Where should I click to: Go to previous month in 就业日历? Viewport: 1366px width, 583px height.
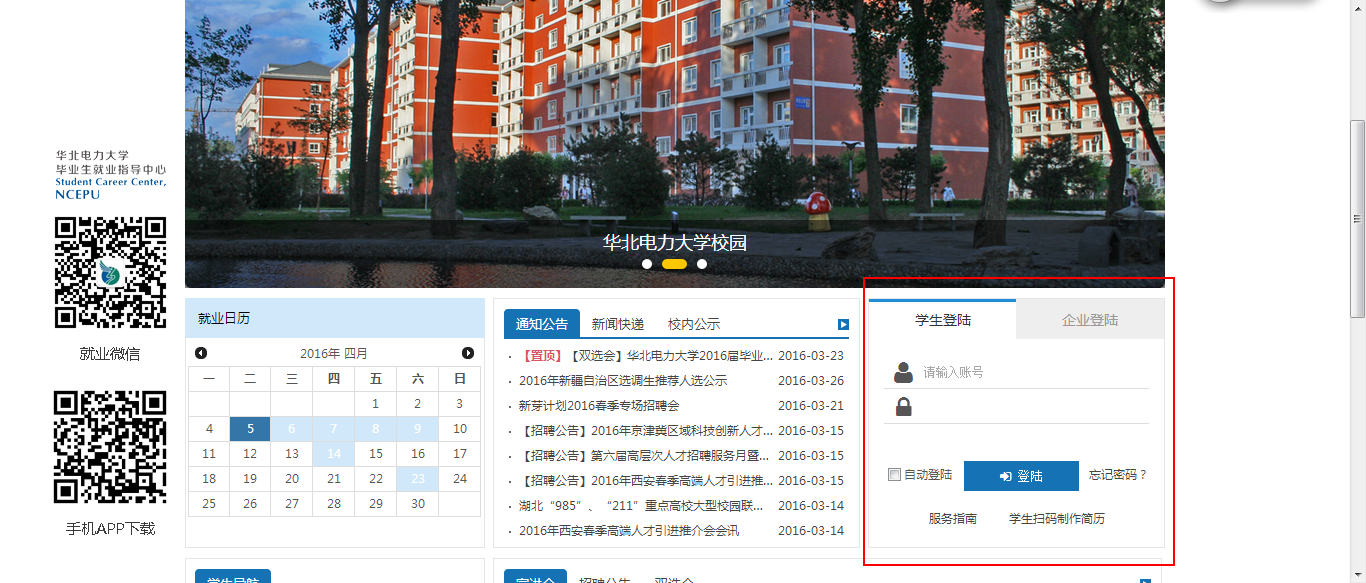201,353
